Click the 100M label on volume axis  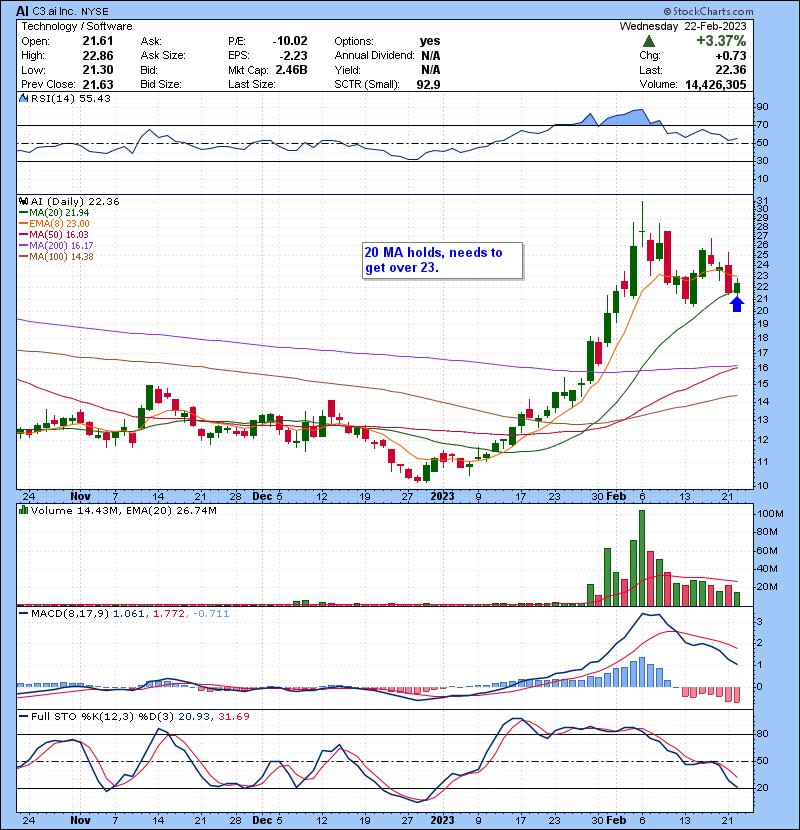(x=770, y=513)
